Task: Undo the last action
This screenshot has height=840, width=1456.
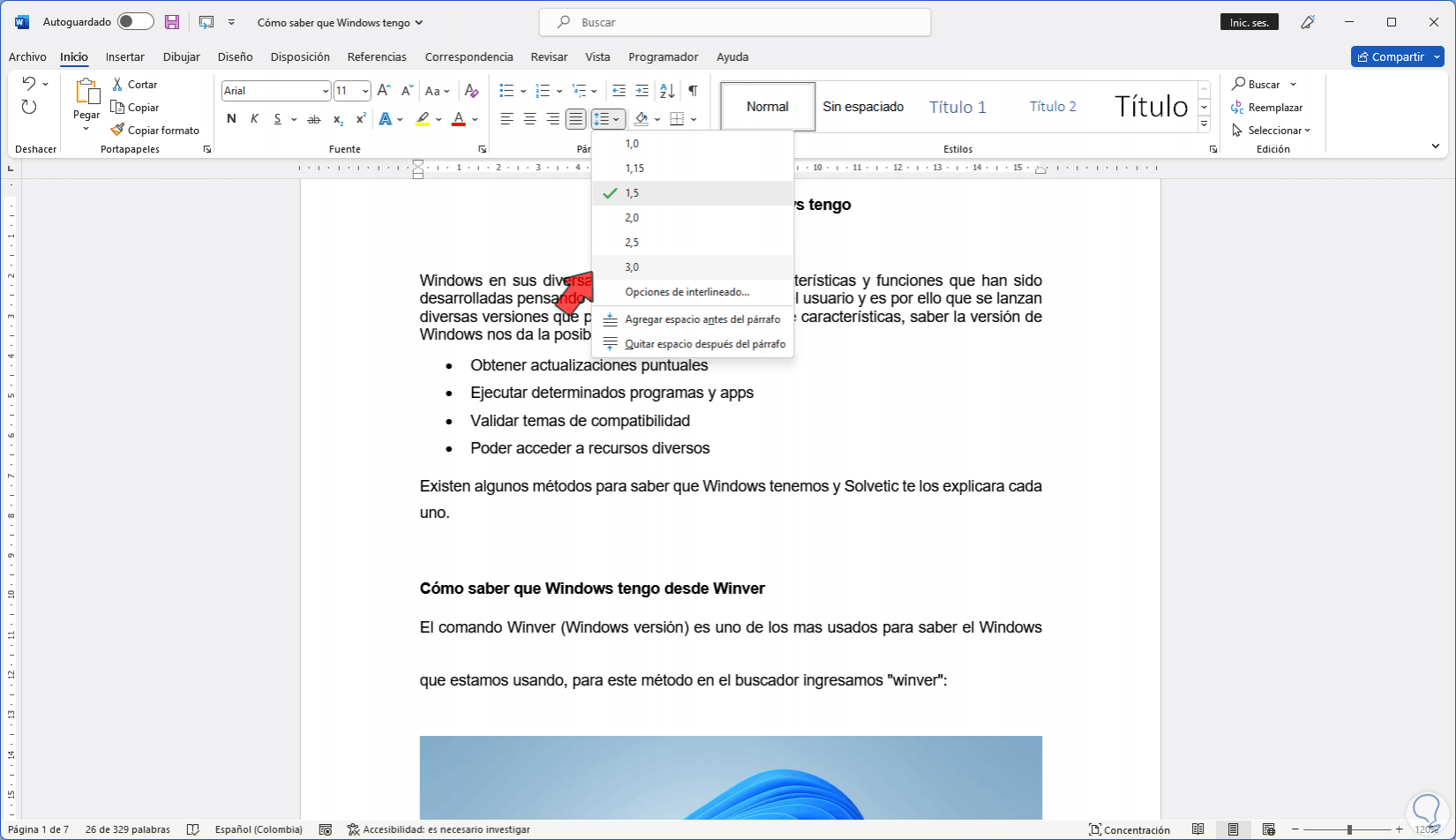Action: click(29, 84)
